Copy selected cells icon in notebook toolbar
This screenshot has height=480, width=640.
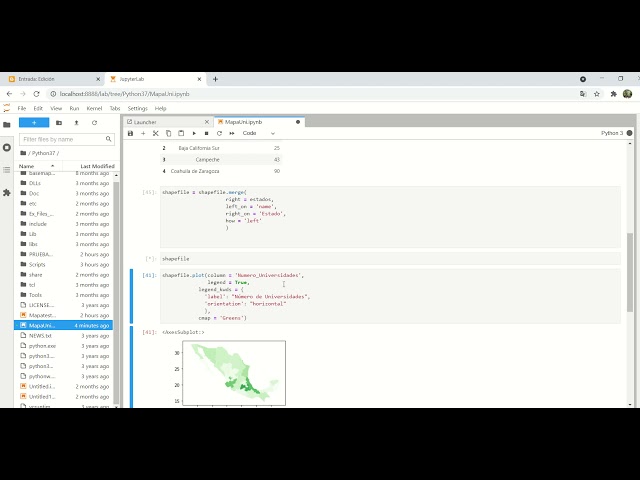click(x=168, y=133)
